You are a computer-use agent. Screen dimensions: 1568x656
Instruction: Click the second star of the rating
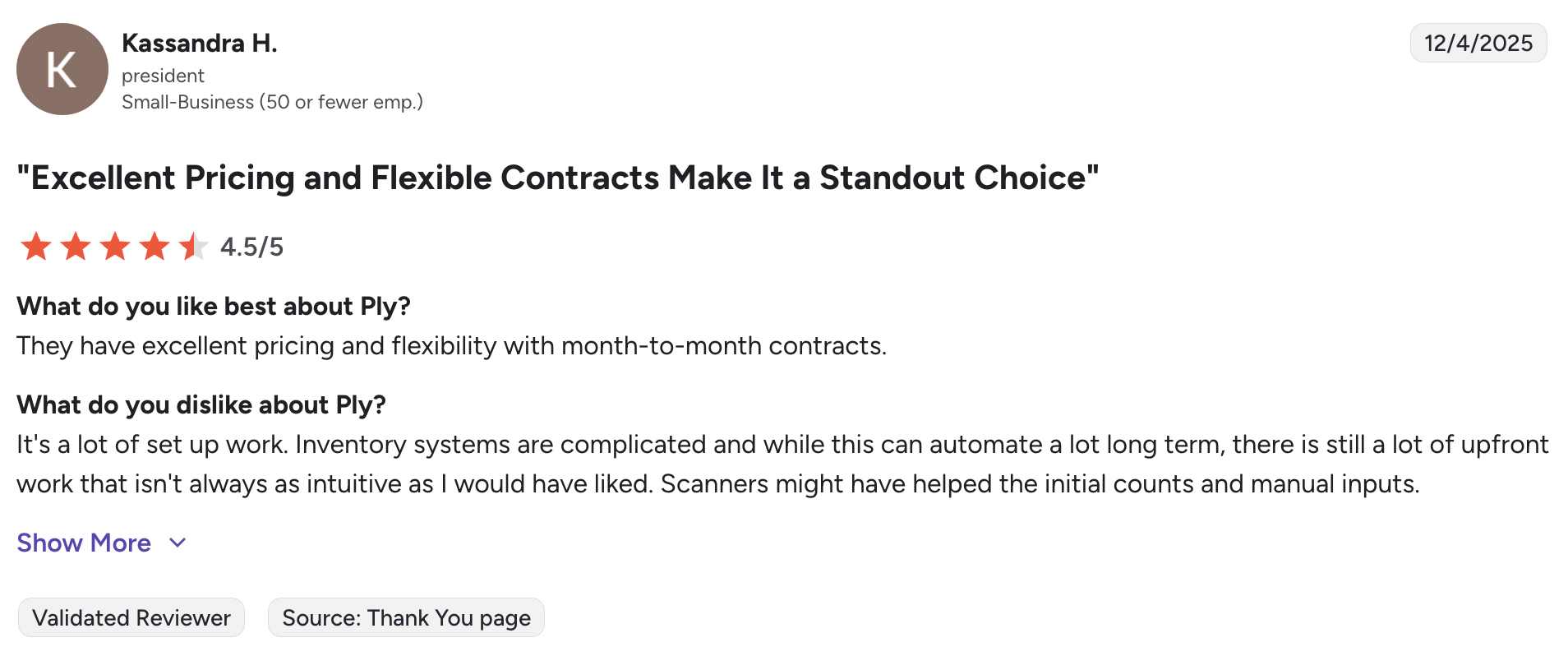[x=76, y=246]
